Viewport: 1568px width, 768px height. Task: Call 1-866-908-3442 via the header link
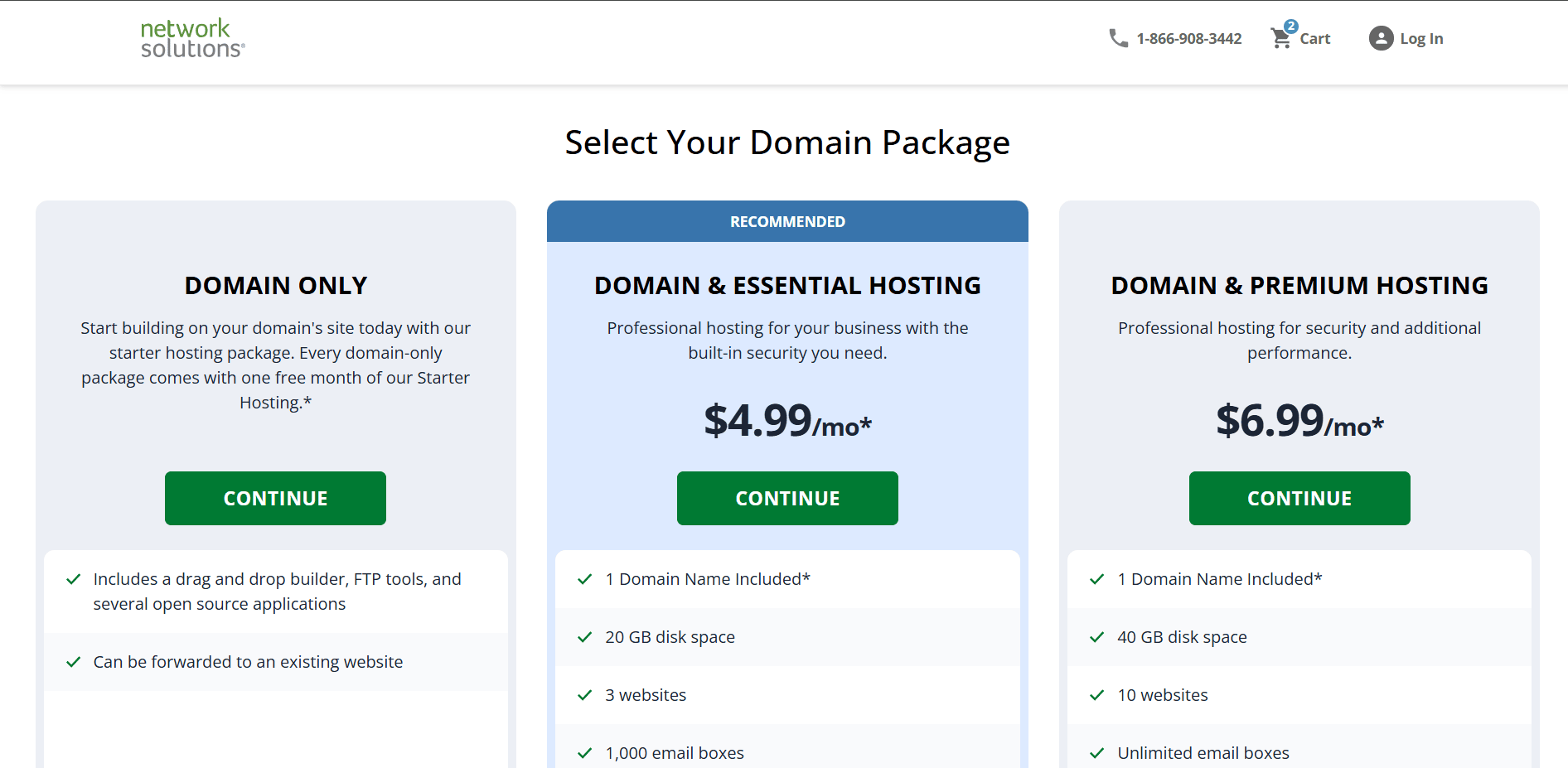point(1189,38)
